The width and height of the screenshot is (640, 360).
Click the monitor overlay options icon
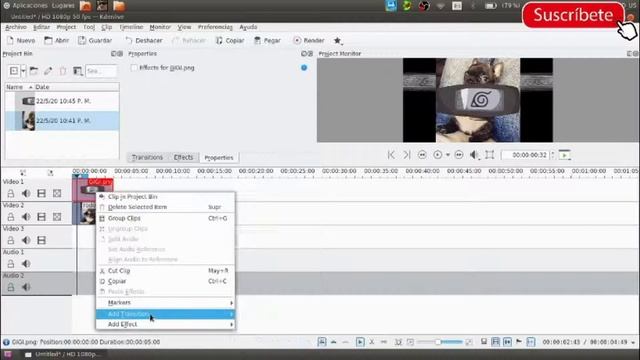pyautogui.click(x=564, y=155)
